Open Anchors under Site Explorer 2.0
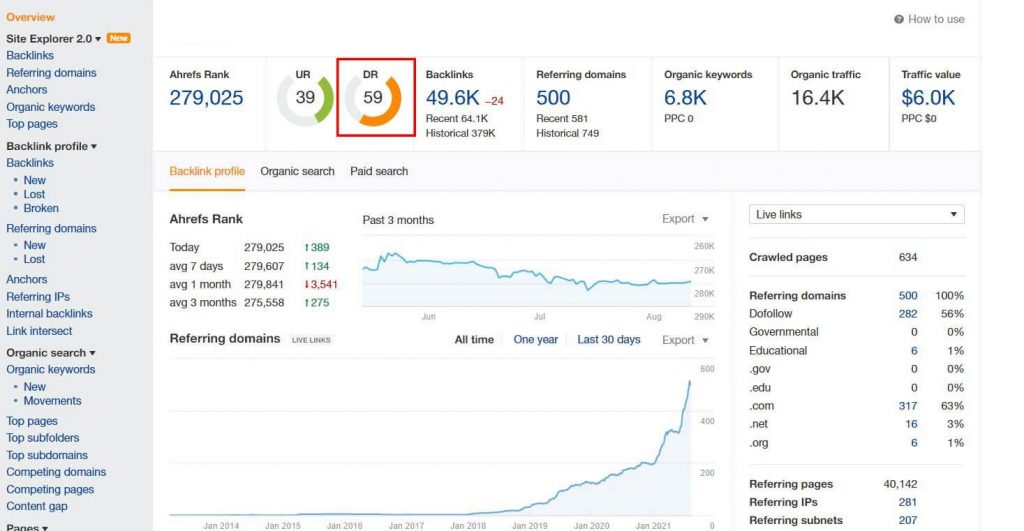The height and width of the screenshot is (531, 1024). point(27,89)
